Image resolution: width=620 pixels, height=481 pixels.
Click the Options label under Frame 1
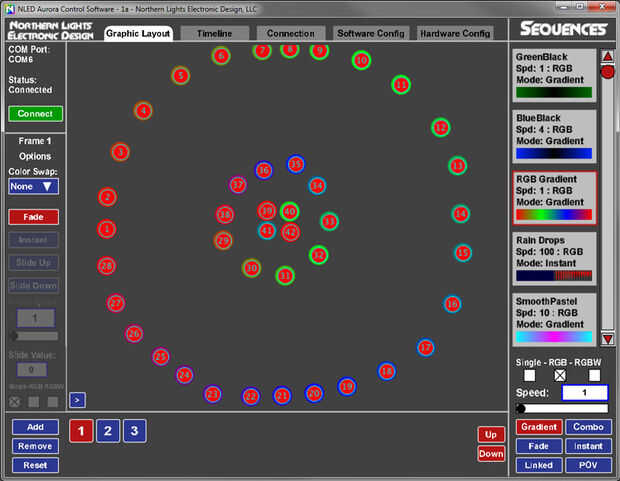[35, 156]
